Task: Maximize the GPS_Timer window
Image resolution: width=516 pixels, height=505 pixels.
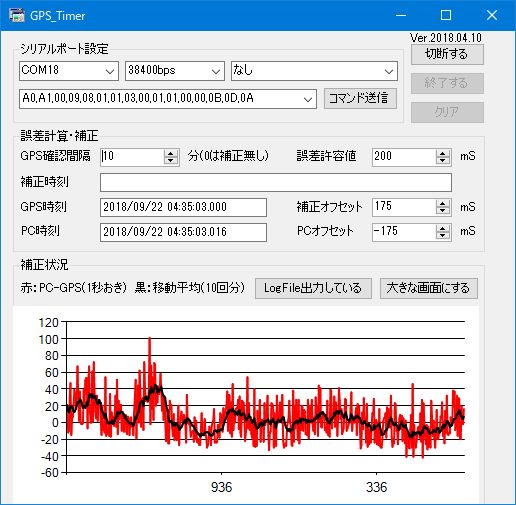Action: (x=446, y=15)
